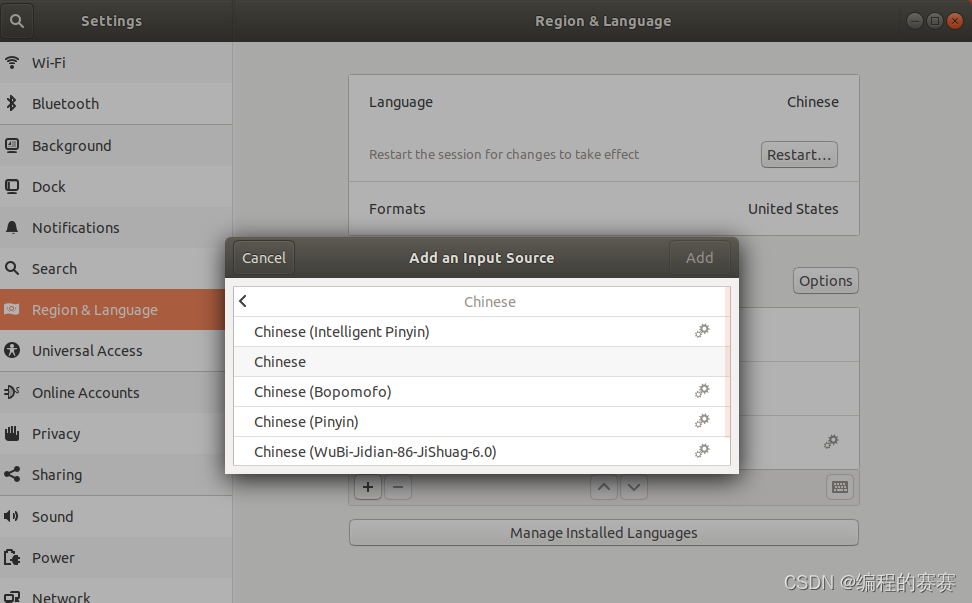
Task: Open the search icon in Settings header
Action: (16, 20)
